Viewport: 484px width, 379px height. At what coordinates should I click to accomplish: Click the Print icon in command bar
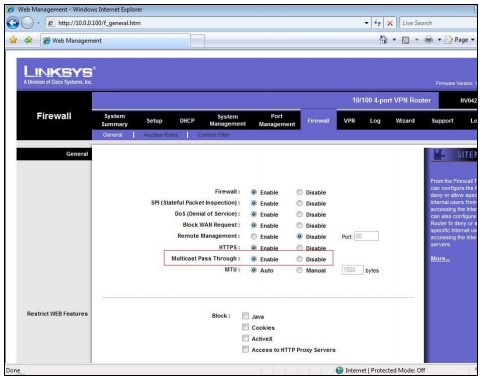(x=429, y=40)
